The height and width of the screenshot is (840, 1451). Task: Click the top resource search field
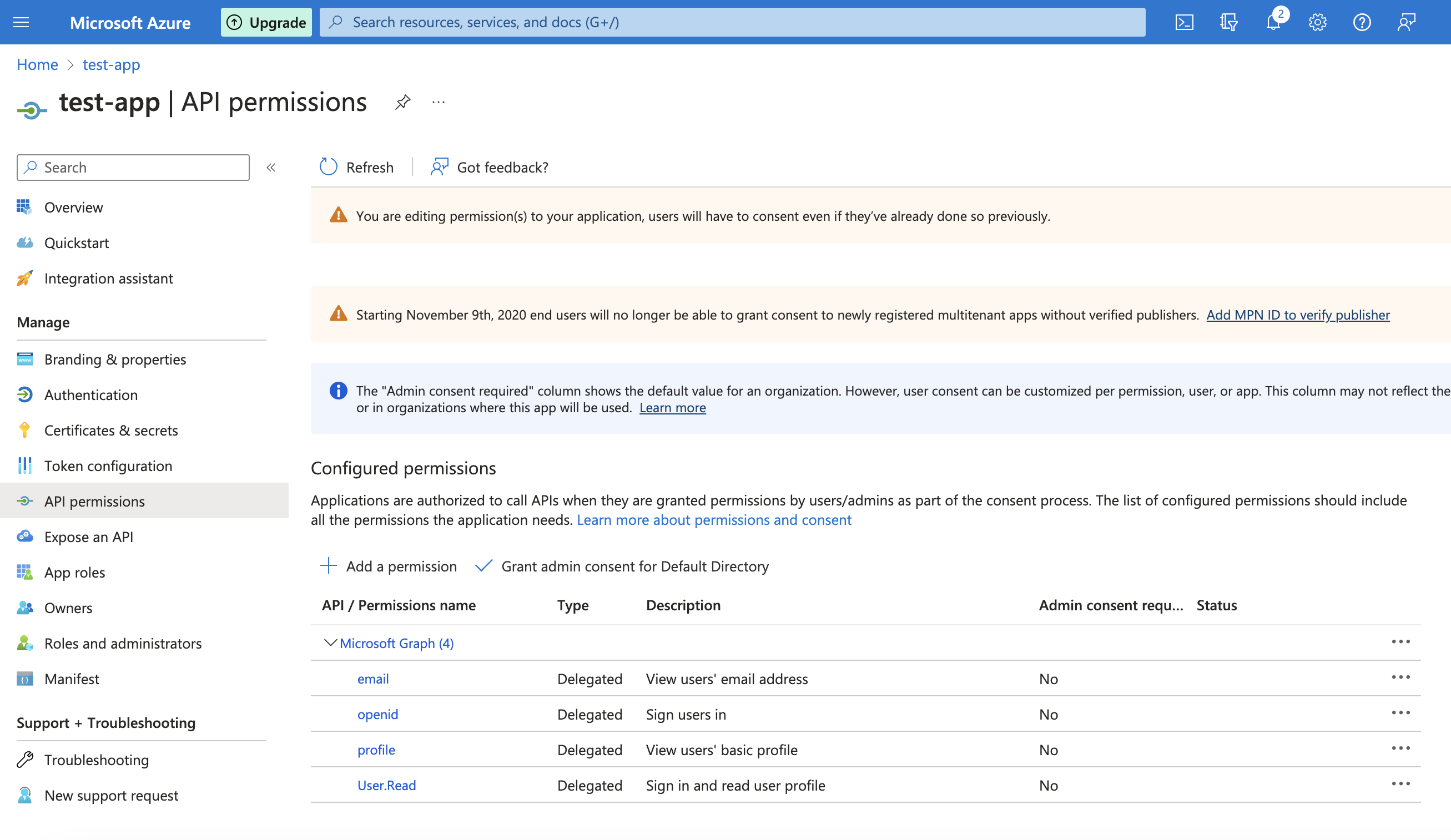point(731,22)
